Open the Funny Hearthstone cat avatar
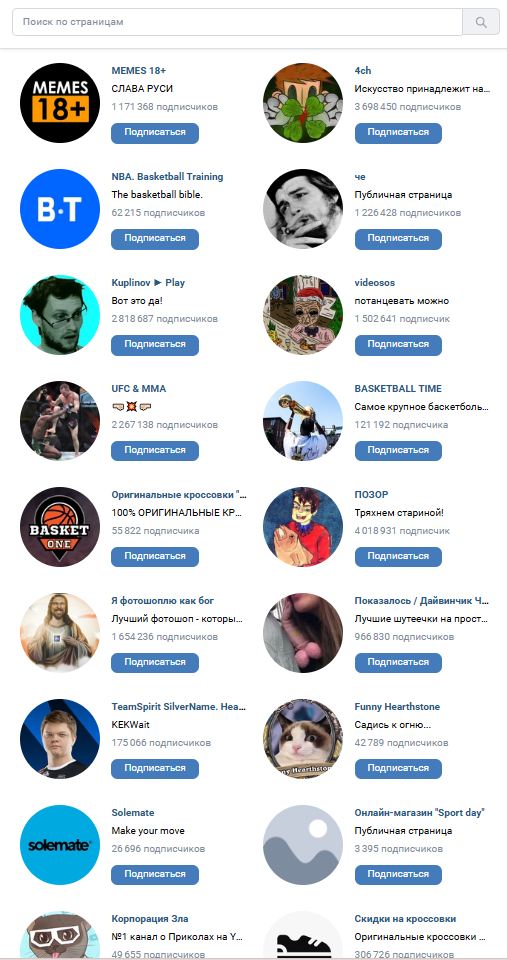This screenshot has width=507, height=960. [303, 739]
